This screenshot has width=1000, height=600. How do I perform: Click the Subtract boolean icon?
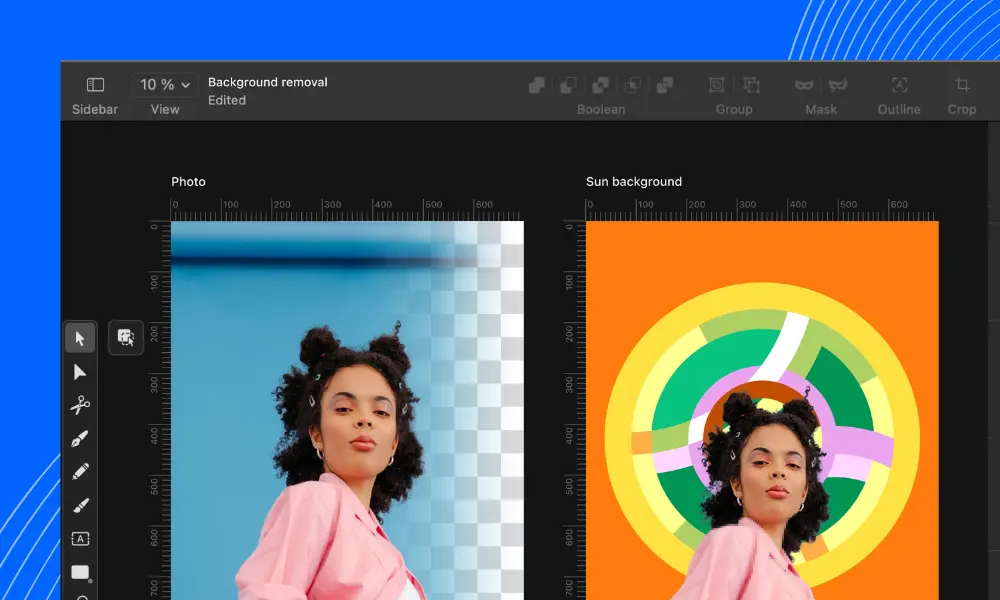pos(570,85)
